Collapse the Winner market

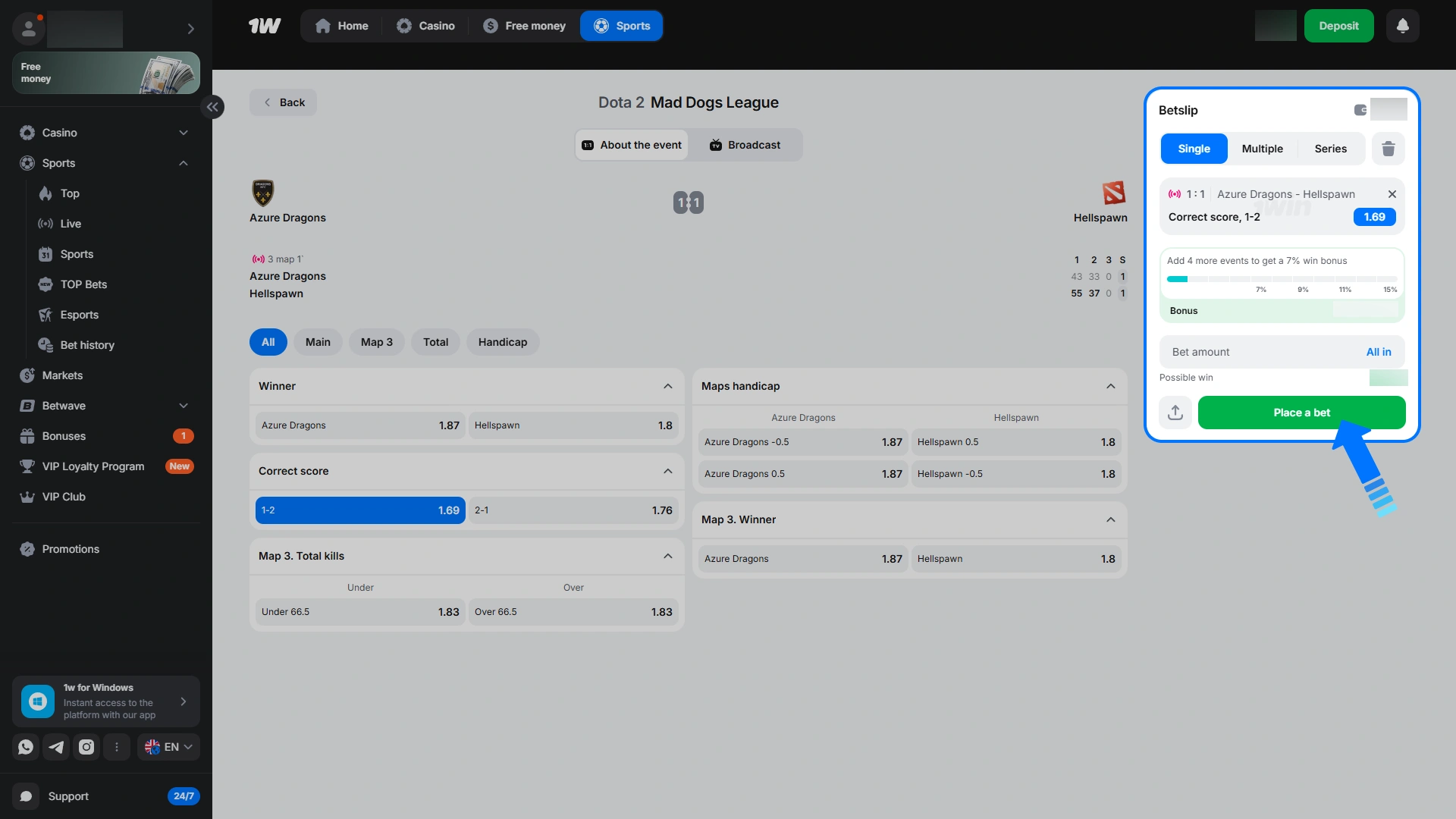(668, 386)
